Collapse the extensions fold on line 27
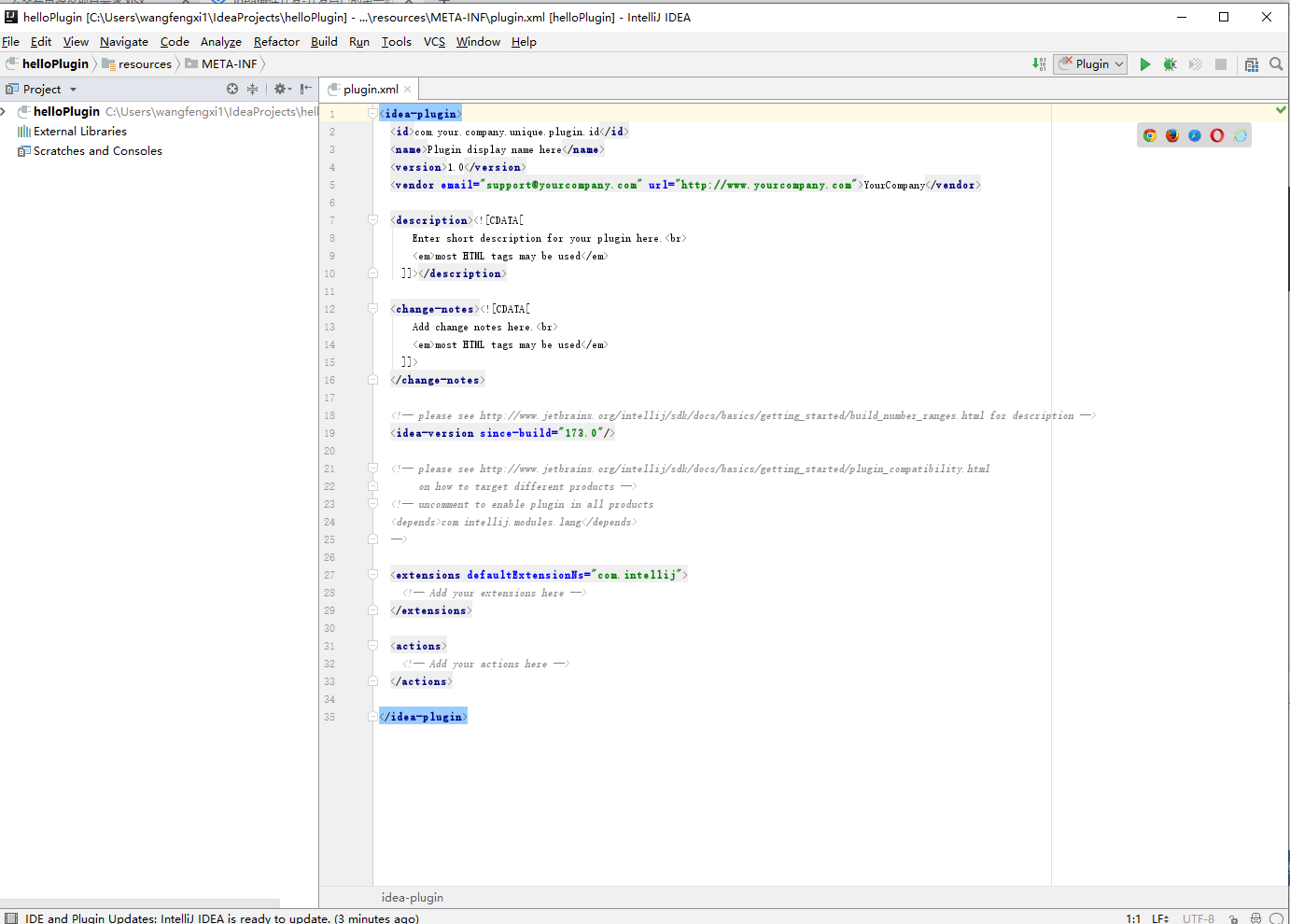 pos(372,575)
